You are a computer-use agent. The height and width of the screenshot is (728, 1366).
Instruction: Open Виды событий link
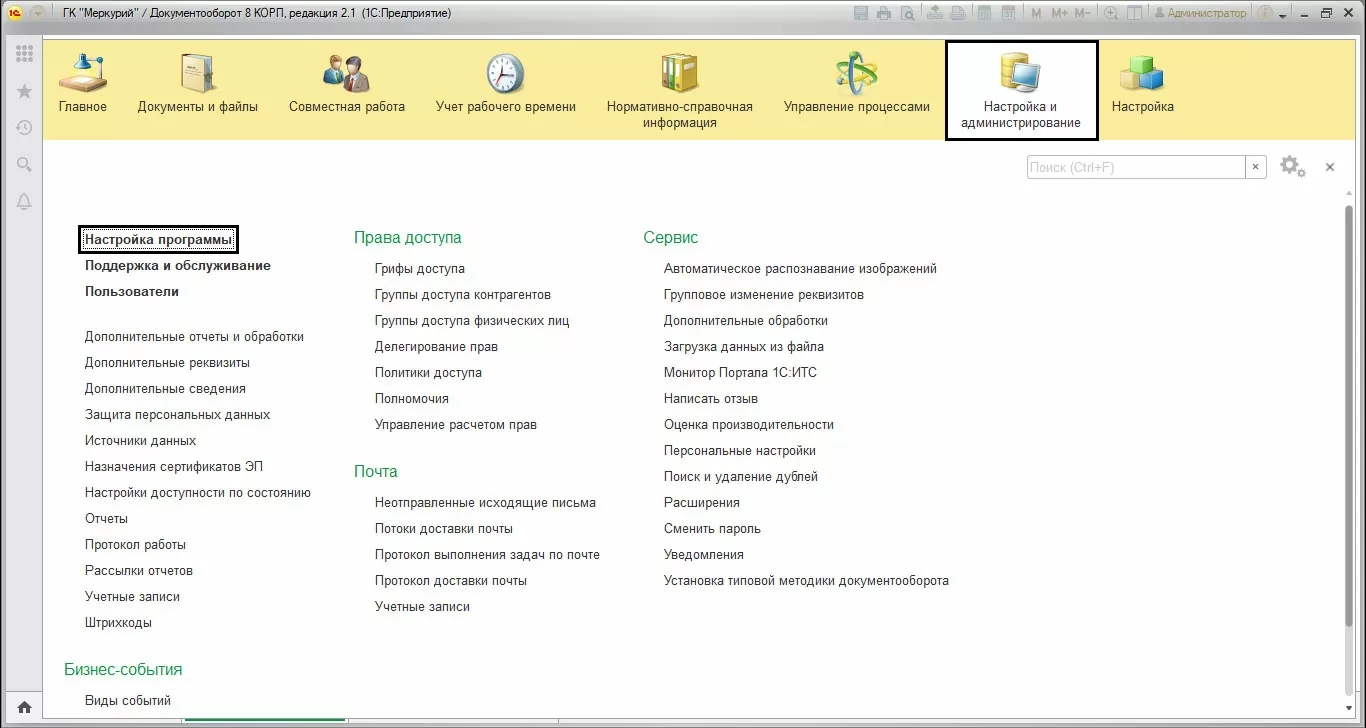tap(128, 701)
